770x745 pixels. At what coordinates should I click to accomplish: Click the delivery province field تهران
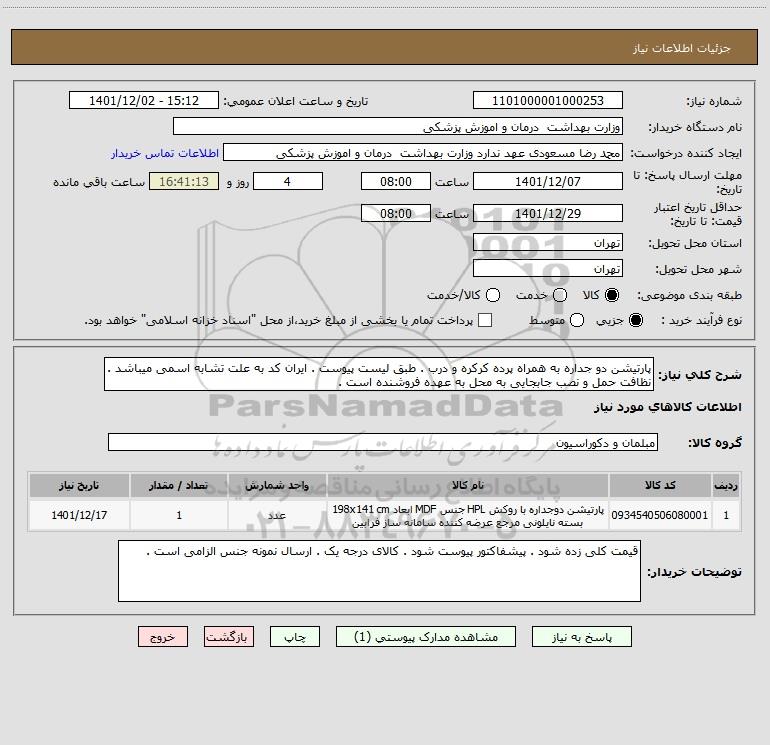(548, 243)
